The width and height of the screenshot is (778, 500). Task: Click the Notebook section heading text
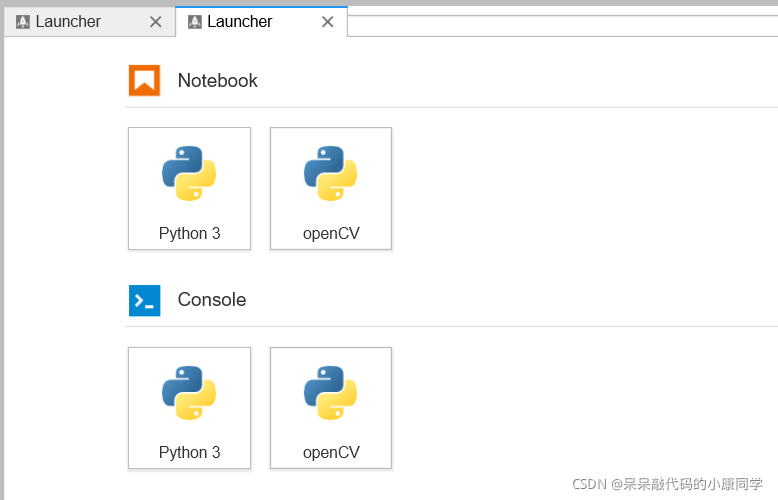coord(218,80)
